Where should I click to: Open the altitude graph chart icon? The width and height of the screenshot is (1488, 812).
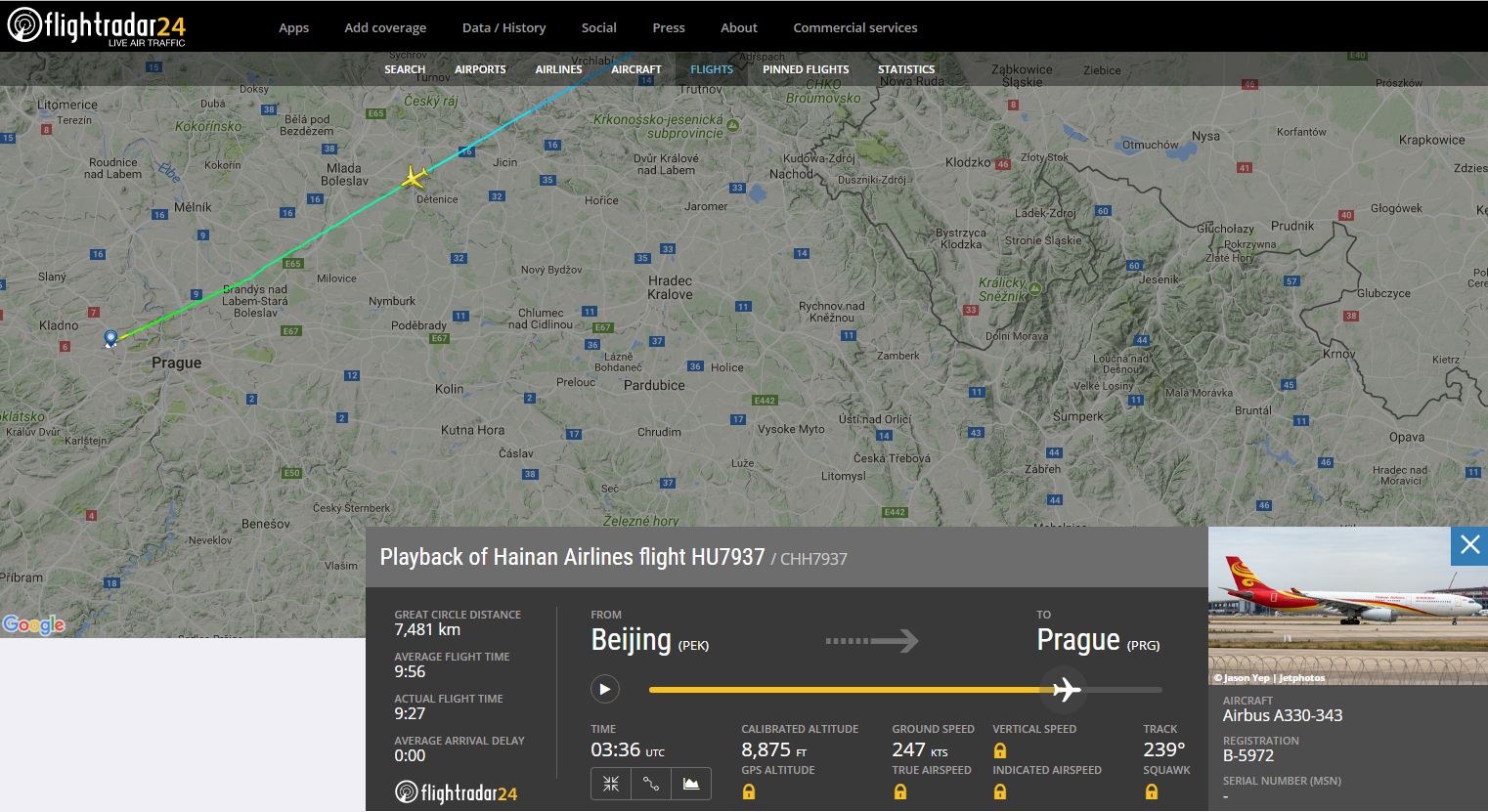pyautogui.click(x=691, y=784)
